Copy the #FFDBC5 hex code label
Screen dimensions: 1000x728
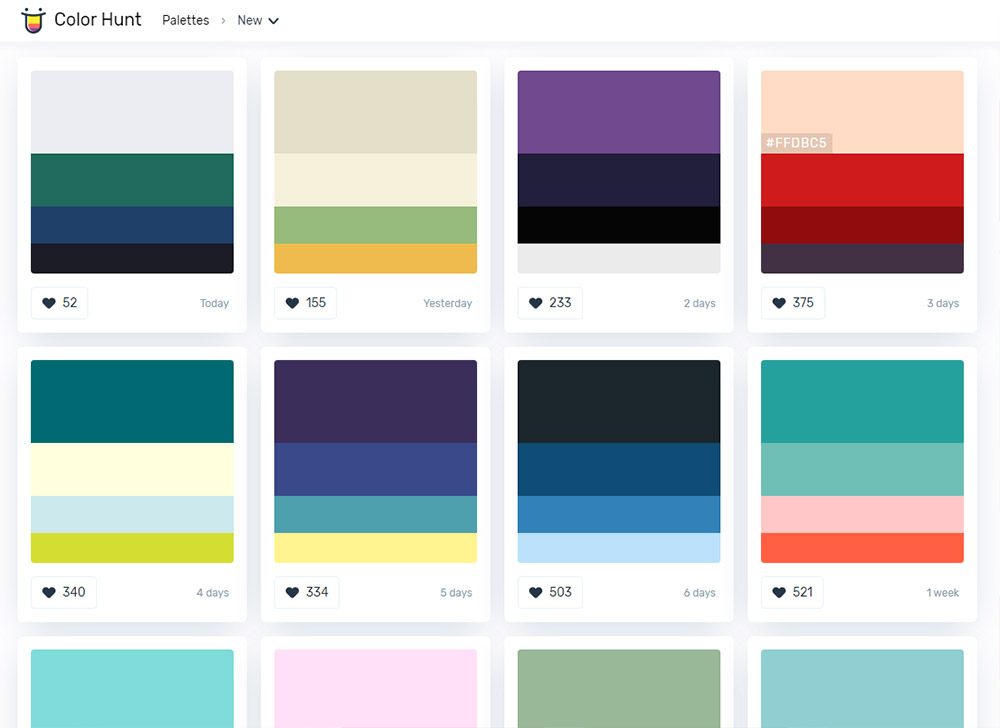click(796, 143)
